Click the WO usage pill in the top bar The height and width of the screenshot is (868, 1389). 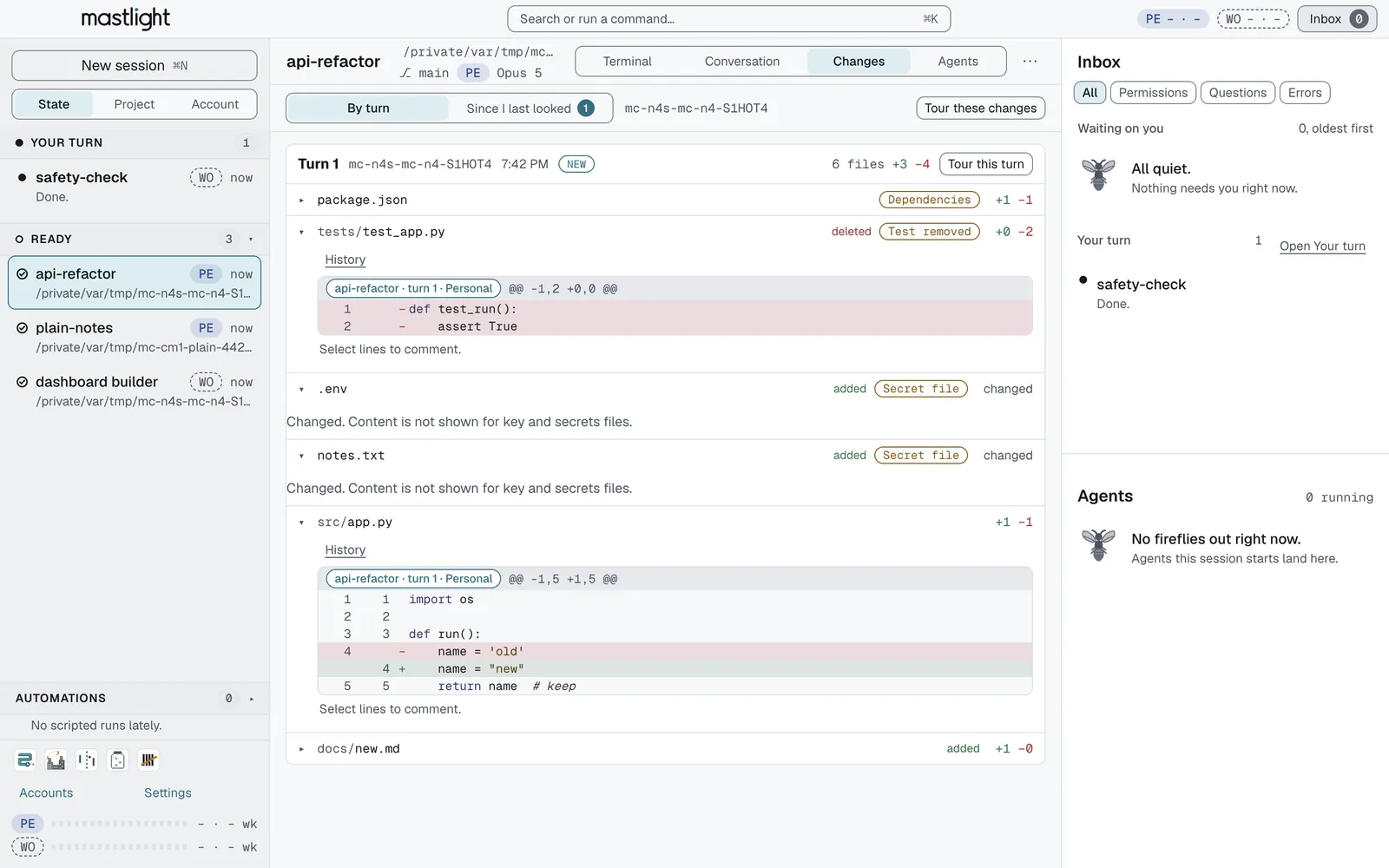pos(1253,19)
